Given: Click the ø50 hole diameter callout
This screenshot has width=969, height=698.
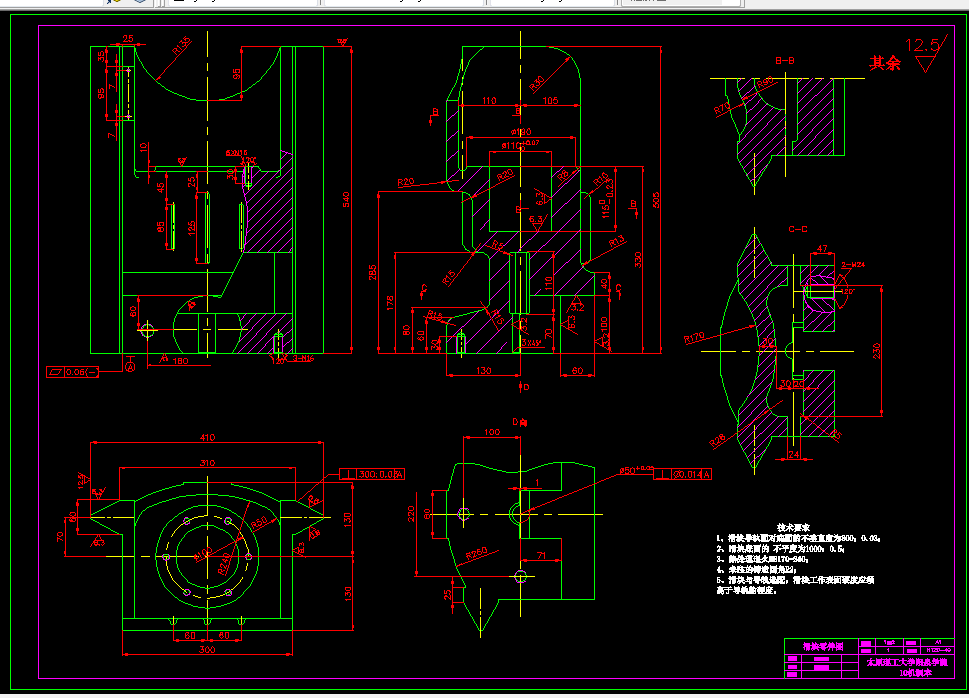Looking at the screenshot, I should tap(637, 470).
